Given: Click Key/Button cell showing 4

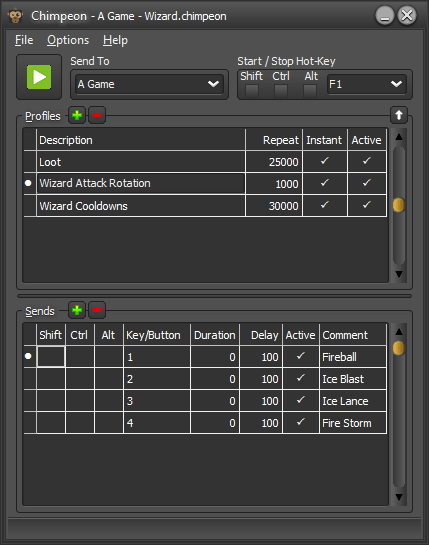Looking at the screenshot, I should pyautogui.click(x=157, y=423).
